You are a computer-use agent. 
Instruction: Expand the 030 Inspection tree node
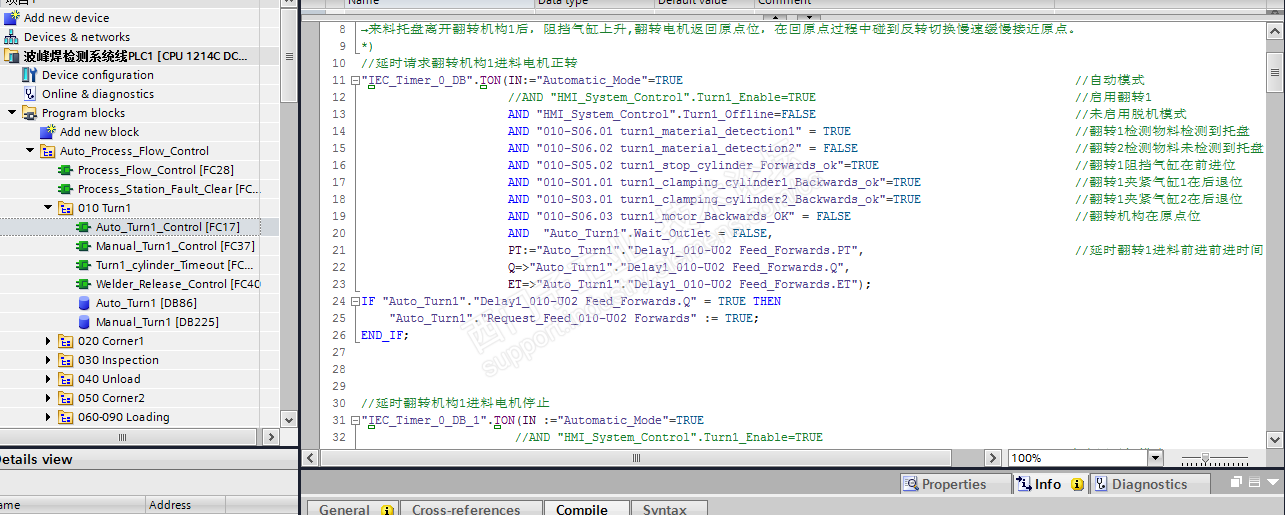48,360
